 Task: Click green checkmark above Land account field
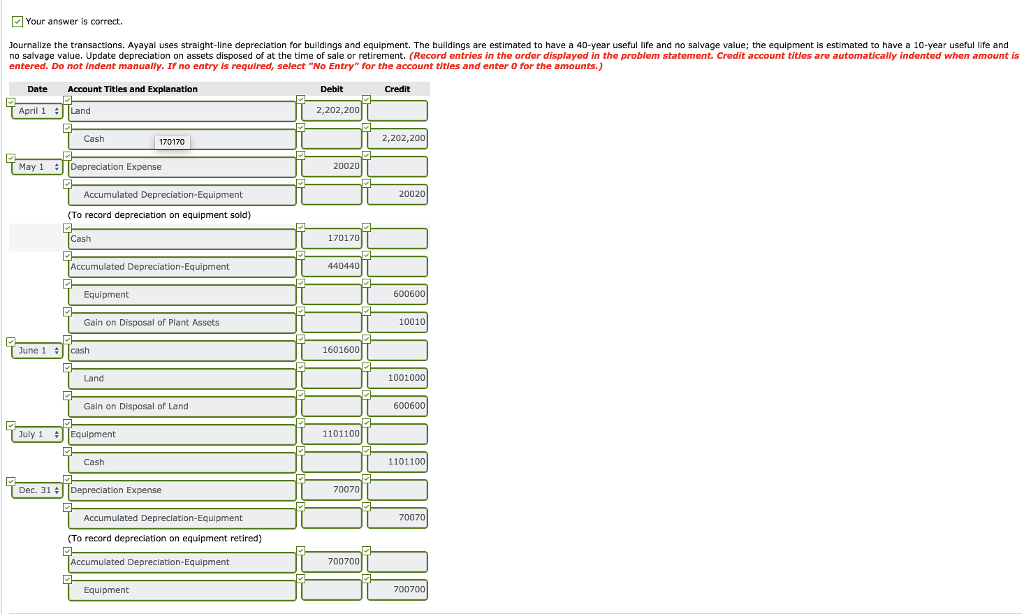coord(68,99)
